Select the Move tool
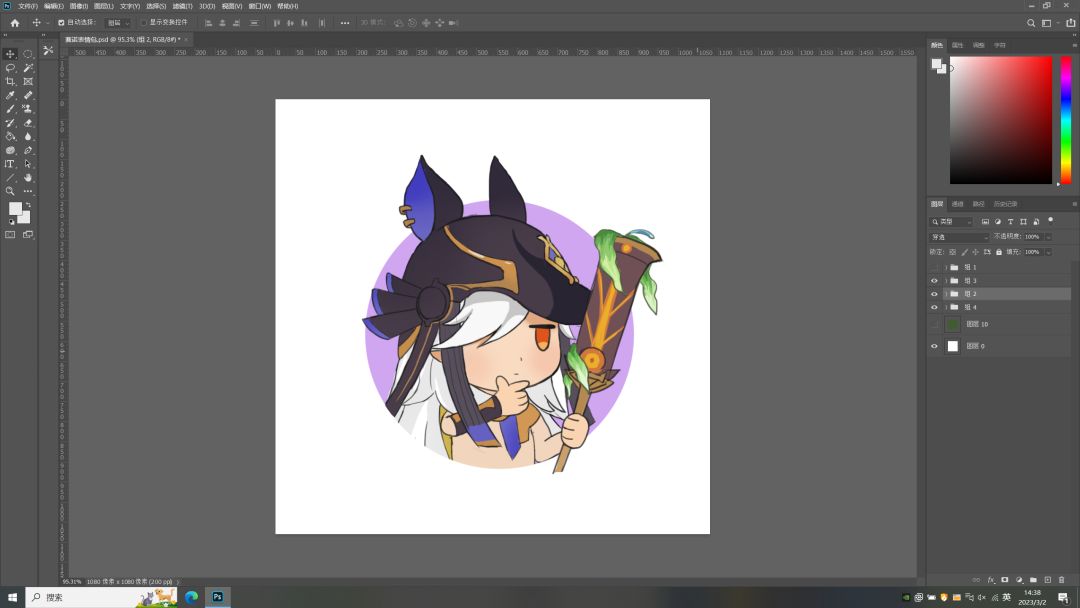This screenshot has width=1080, height=608. pos(10,54)
